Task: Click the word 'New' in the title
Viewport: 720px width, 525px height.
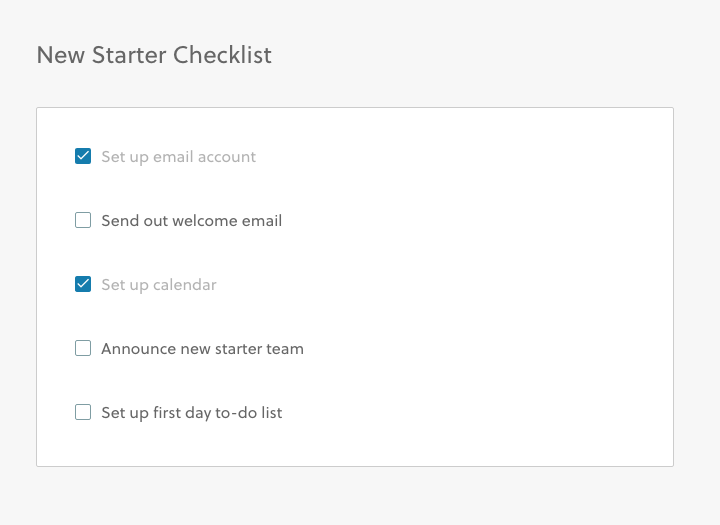Action: click(60, 55)
